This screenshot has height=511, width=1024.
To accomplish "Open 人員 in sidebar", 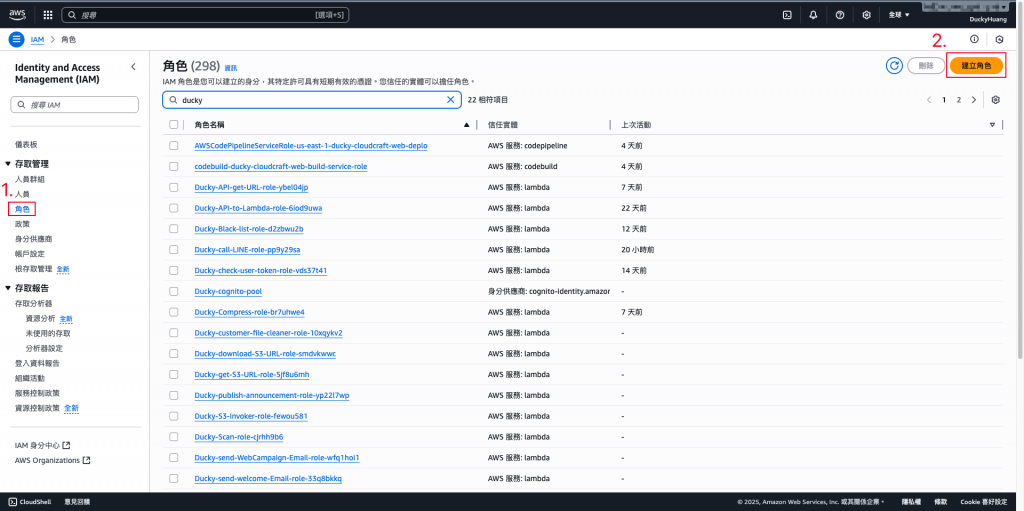I will (22, 194).
